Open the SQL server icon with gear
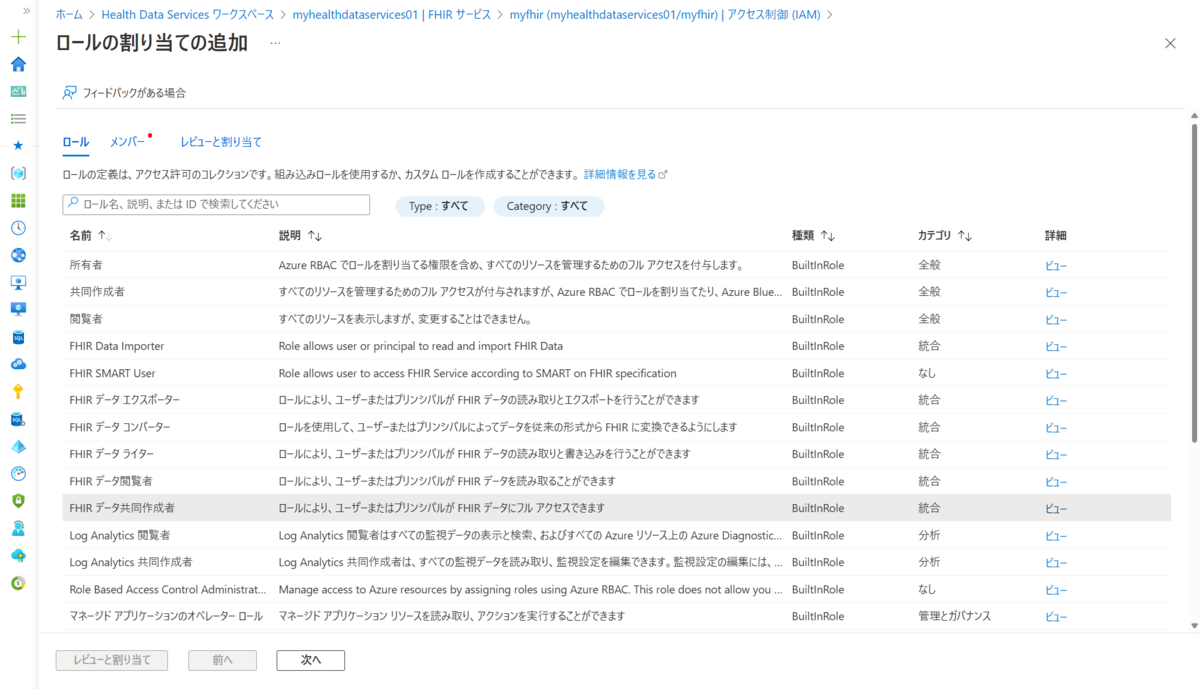Viewport: 1200px width, 689px height. [x=18, y=418]
